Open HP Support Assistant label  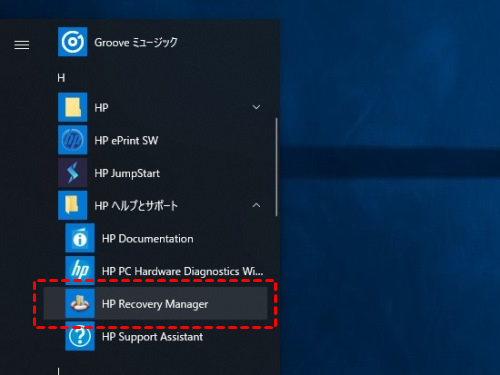pyautogui.click(x=152, y=337)
